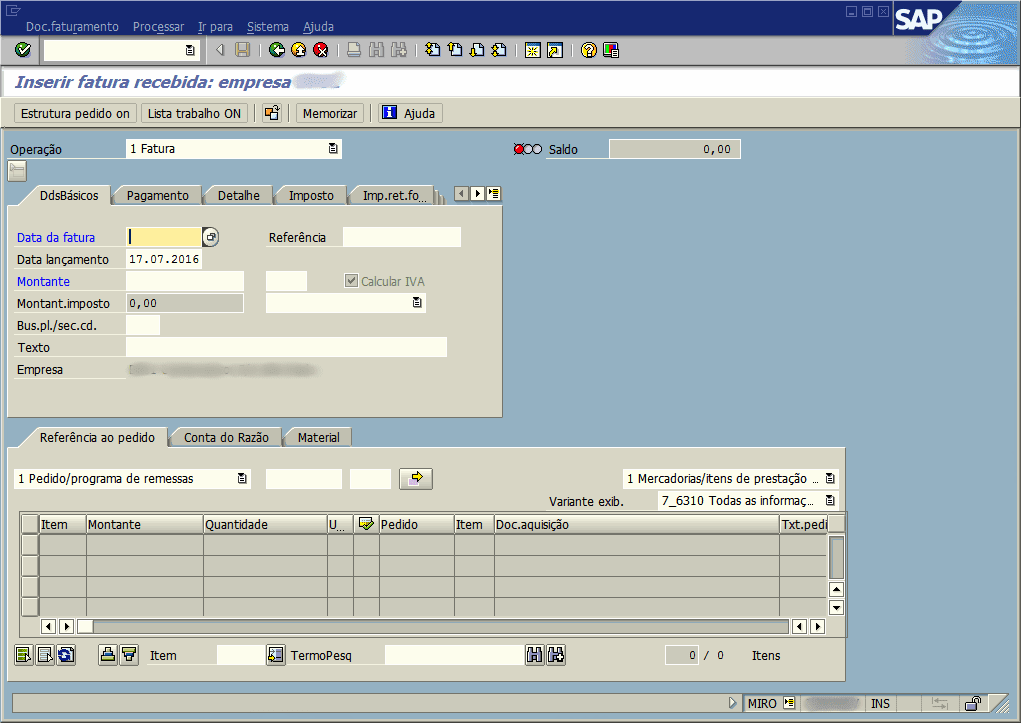Image resolution: width=1021 pixels, height=723 pixels.
Task: Click the position item icon next to Item field
Action: pyautogui.click(x=275, y=655)
